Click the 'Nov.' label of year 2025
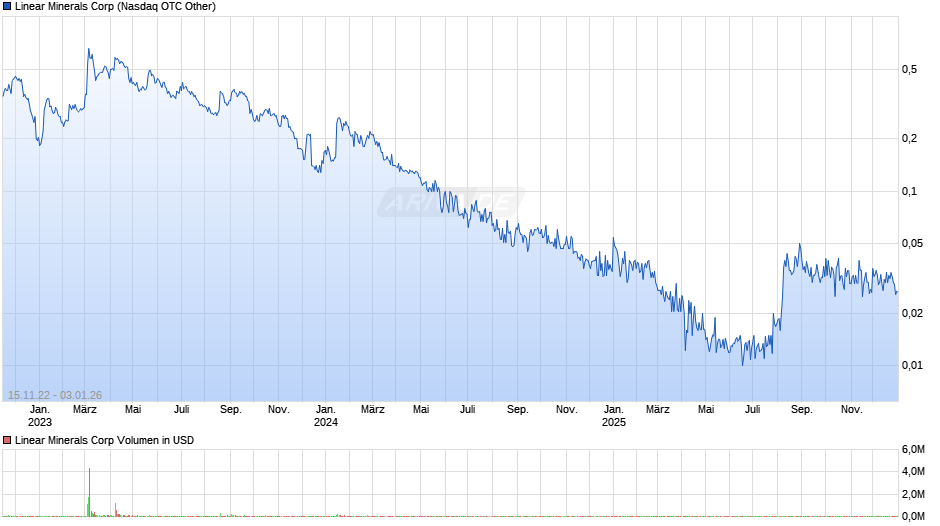The width and height of the screenshot is (940, 526). point(851,410)
